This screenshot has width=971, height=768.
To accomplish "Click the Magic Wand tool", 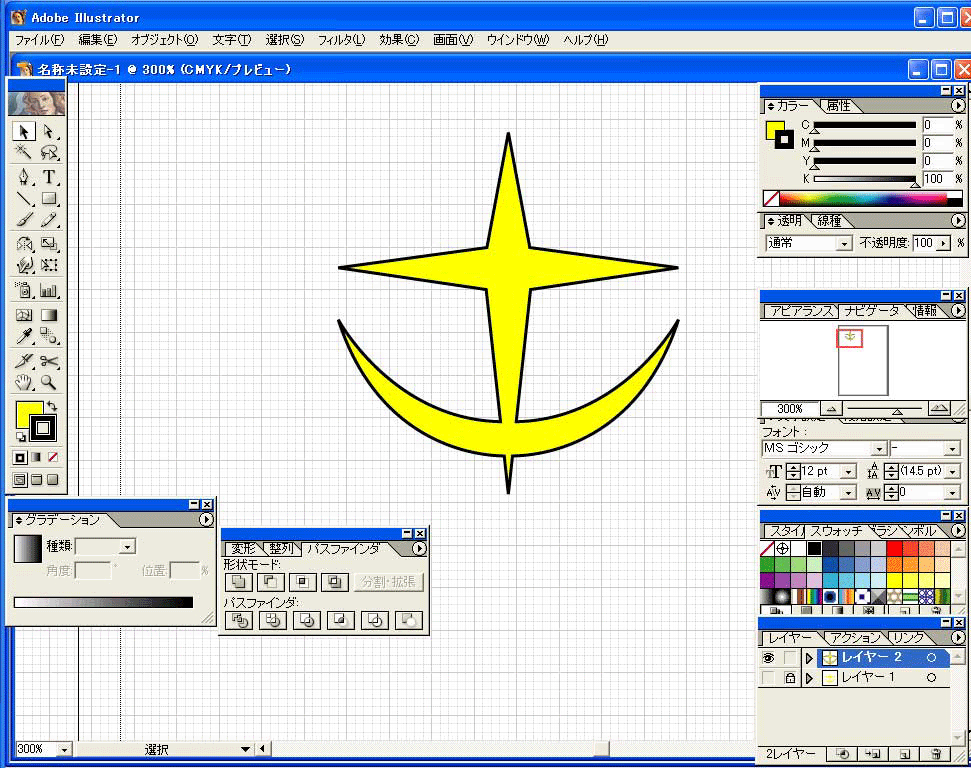I will click(24, 153).
